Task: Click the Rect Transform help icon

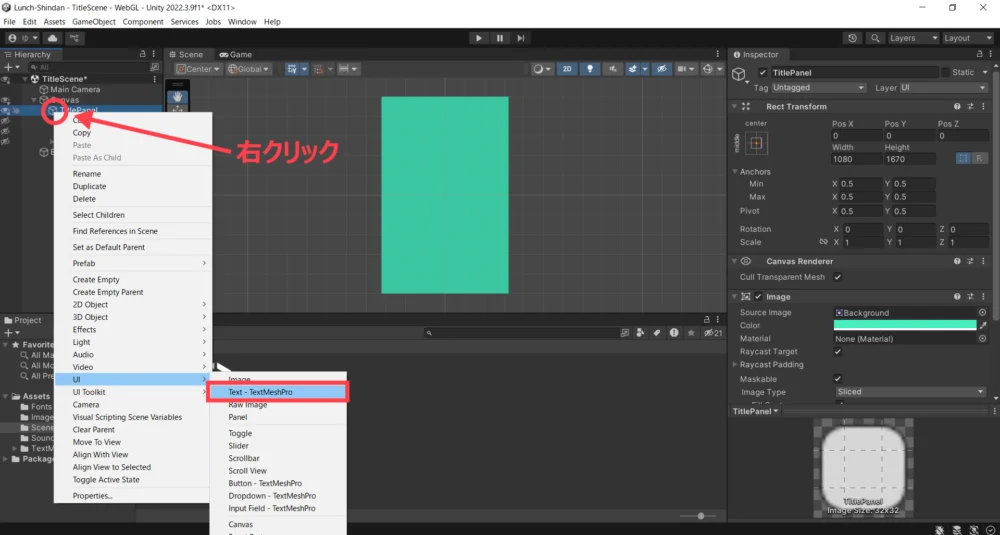Action: click(x=957, y=106)
